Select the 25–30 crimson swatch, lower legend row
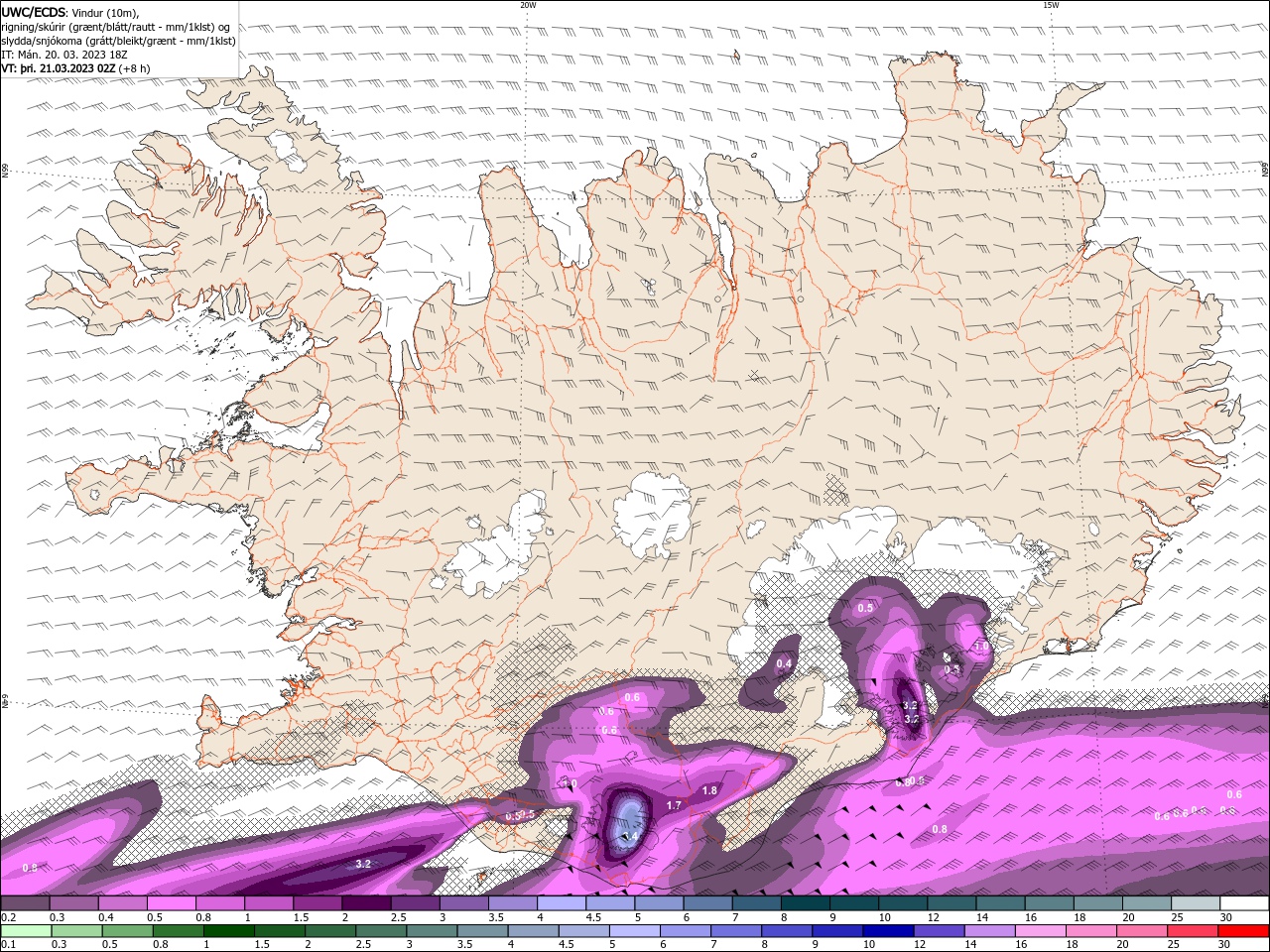 1192,931
